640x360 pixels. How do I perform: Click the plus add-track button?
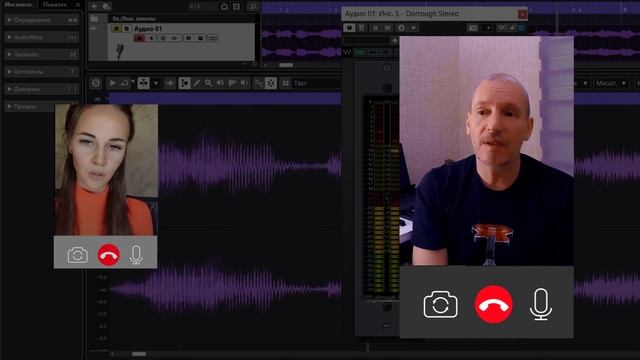click(x=94, y=6)
